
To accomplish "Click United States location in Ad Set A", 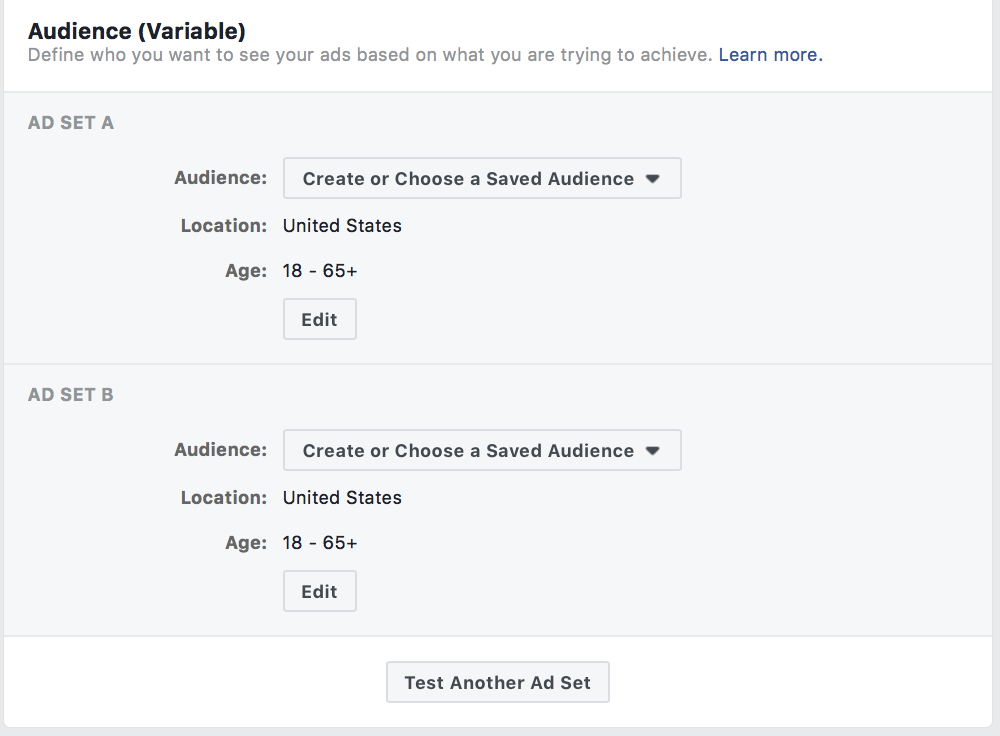I will [x=342, y=226].
